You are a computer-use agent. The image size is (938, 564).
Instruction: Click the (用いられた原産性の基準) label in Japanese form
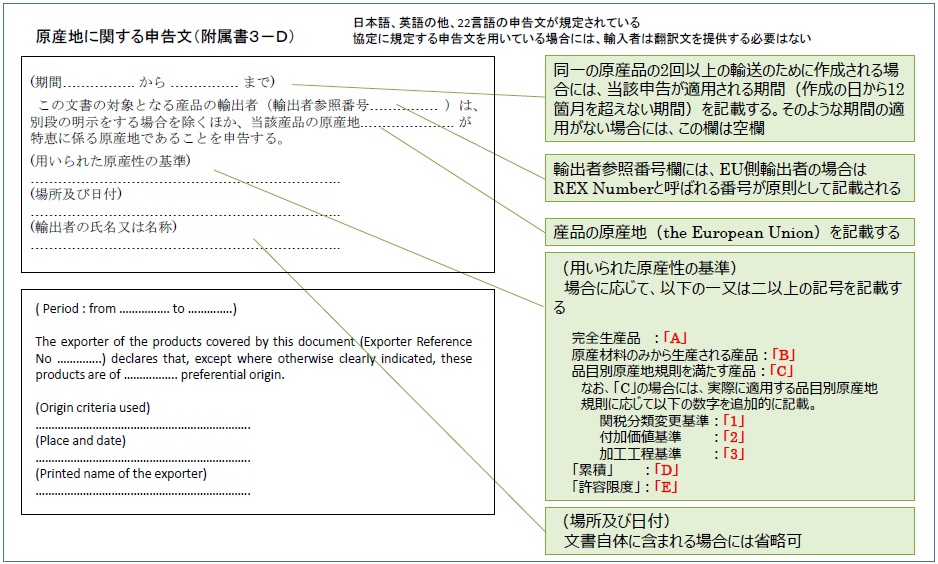pyautogui.click(x=110, y=161)
